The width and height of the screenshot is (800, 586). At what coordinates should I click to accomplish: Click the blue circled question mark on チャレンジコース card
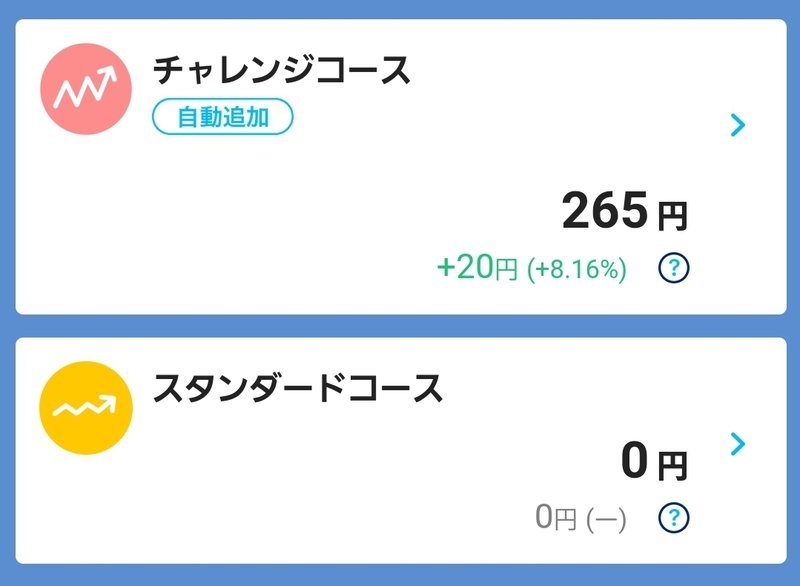point(675,268)
